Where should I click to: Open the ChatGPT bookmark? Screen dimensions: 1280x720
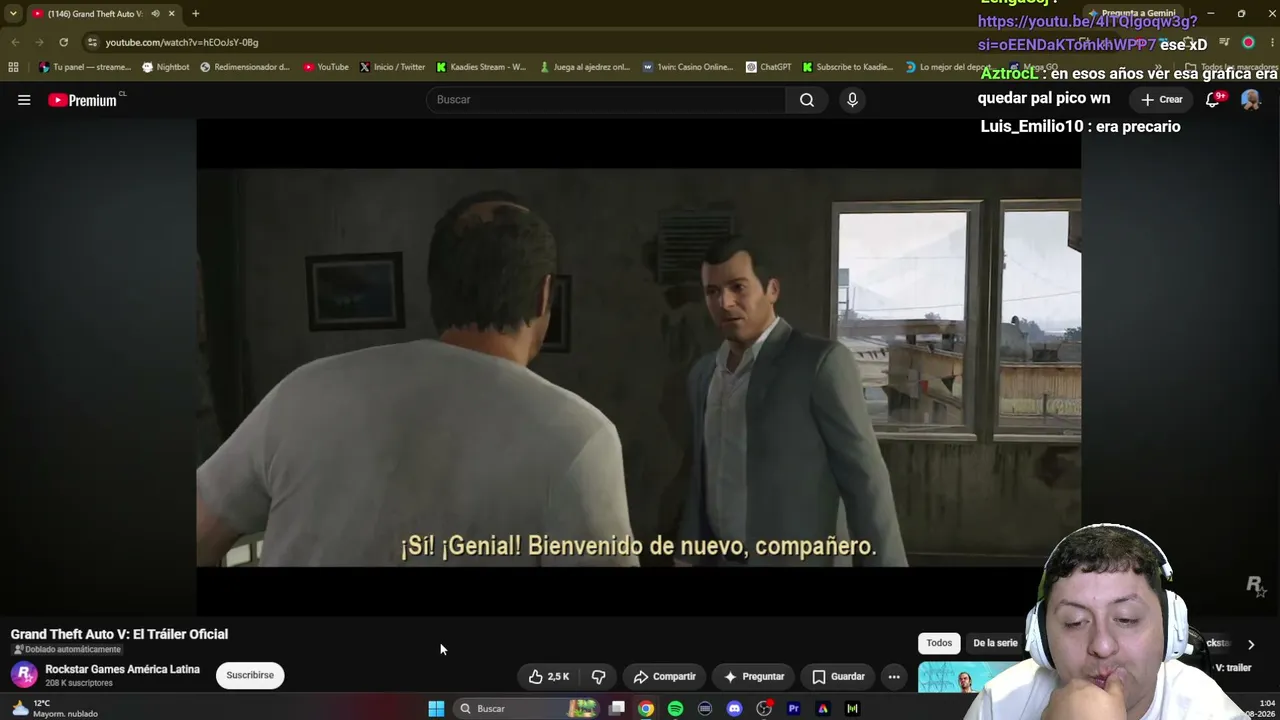point(768,67)
